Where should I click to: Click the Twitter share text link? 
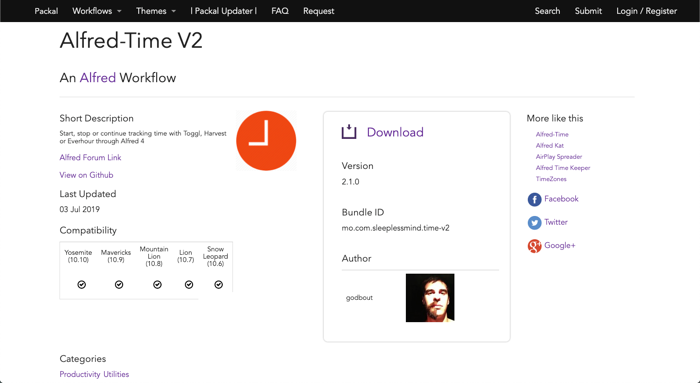[x=556, y=222]
